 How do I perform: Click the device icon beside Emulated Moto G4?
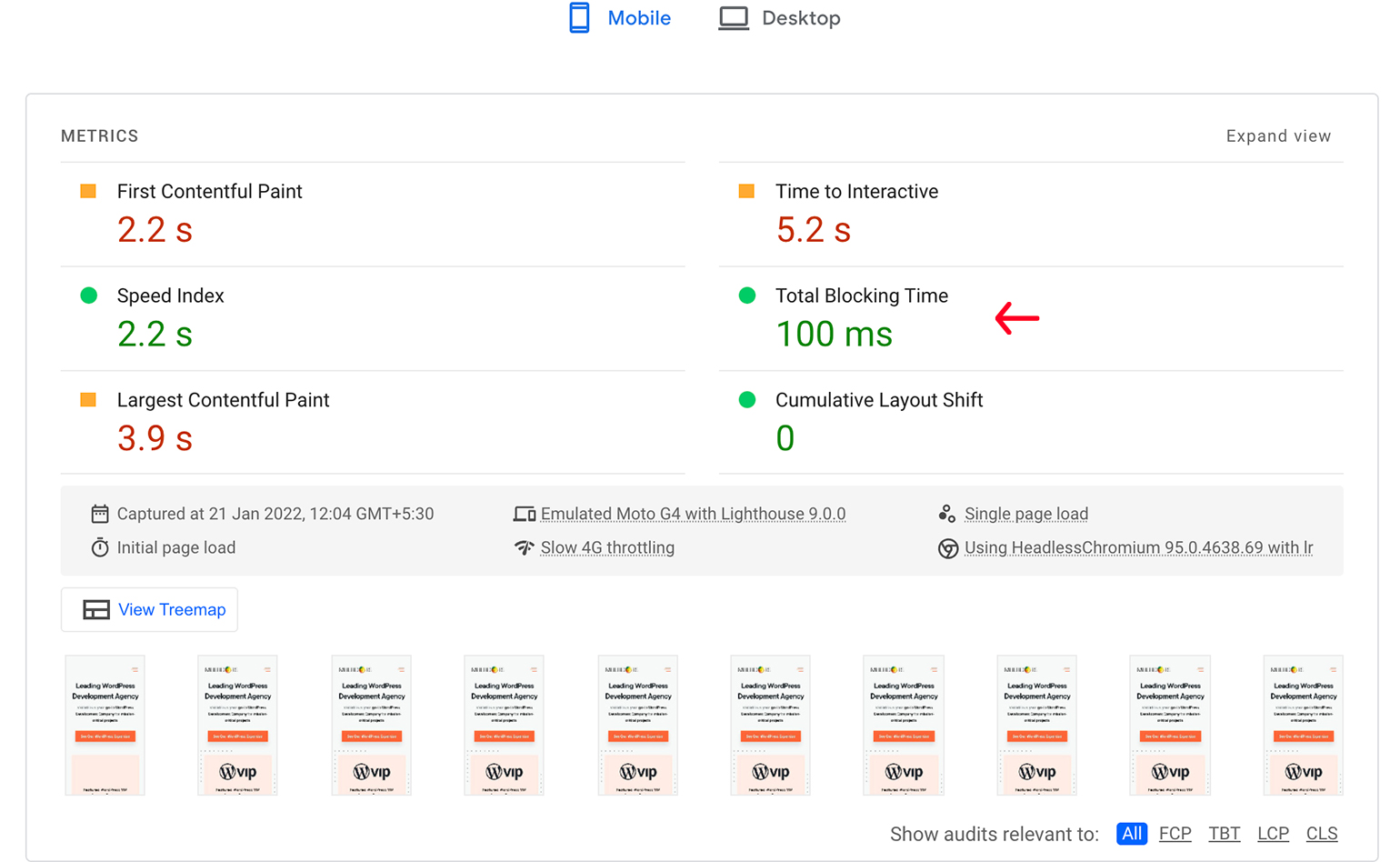click(x=524, y=515)
